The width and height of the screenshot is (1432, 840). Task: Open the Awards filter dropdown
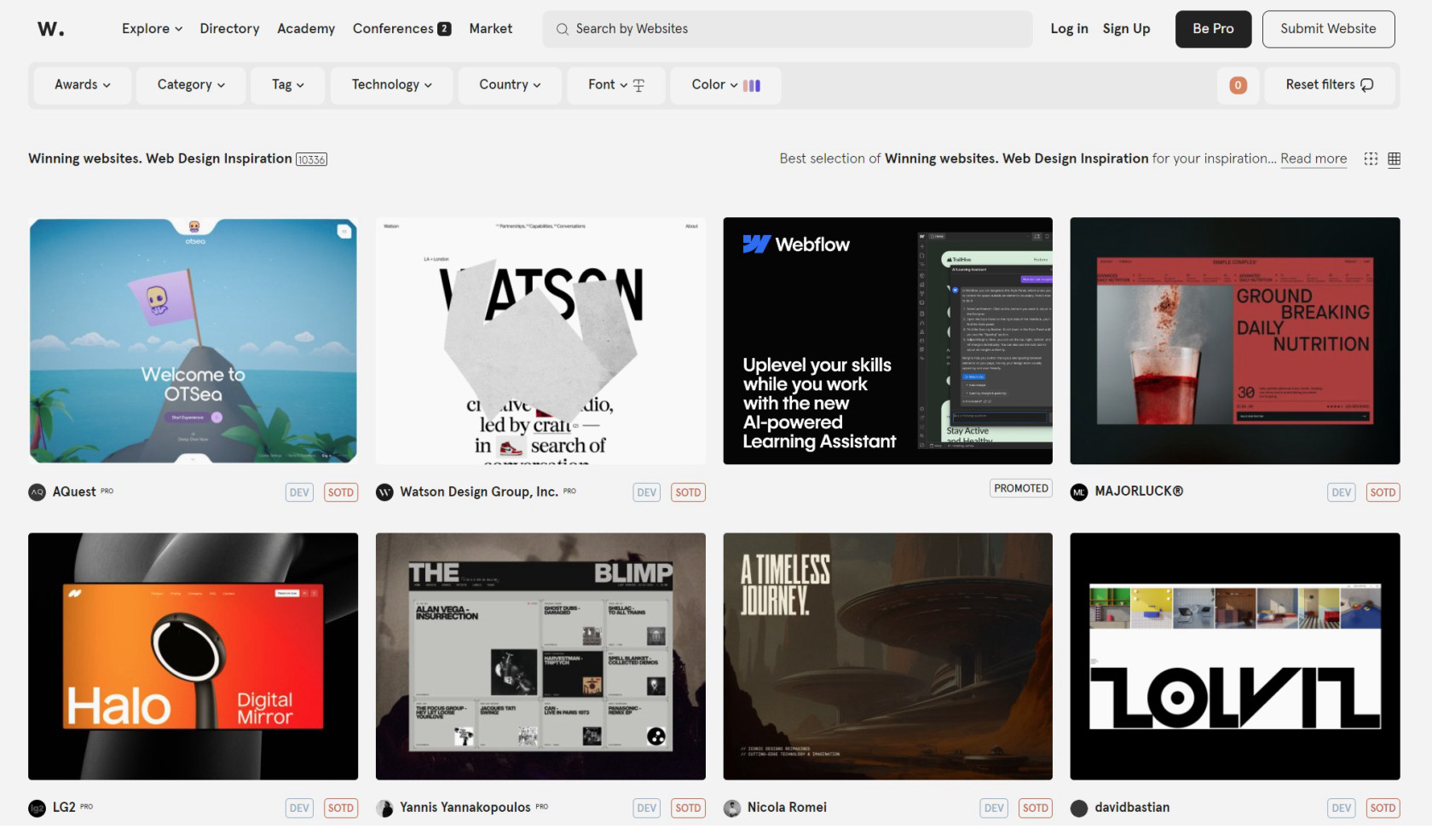[x=83, y=85]
